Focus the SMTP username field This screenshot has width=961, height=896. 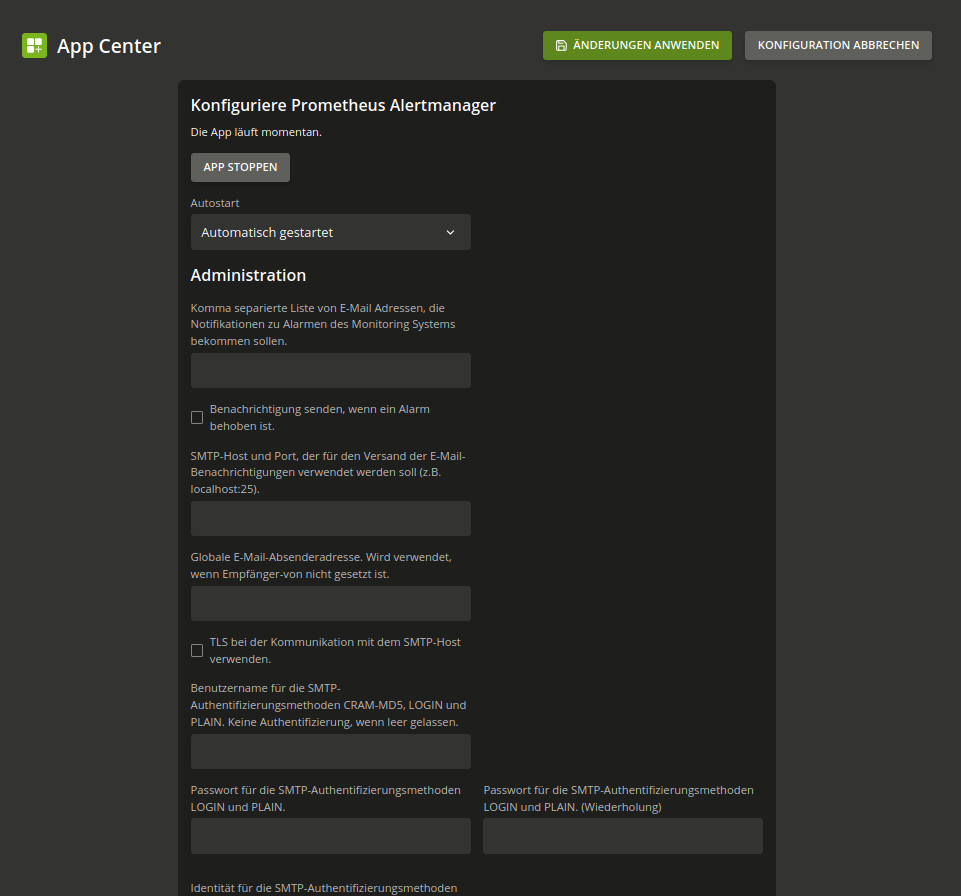coord(330,752)
